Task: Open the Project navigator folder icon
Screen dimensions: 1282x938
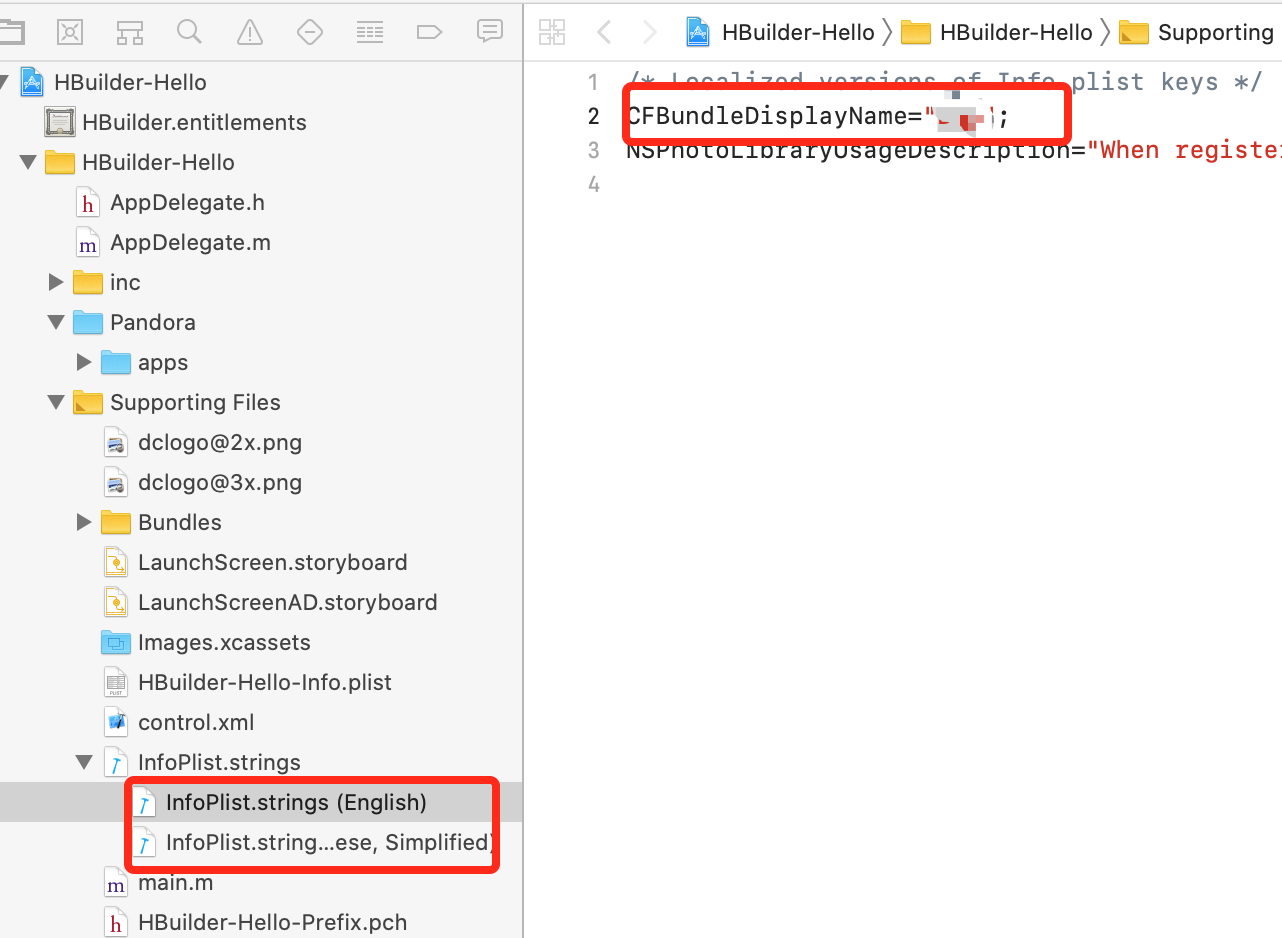Action: pyautogui.click(x=11, y=32)
